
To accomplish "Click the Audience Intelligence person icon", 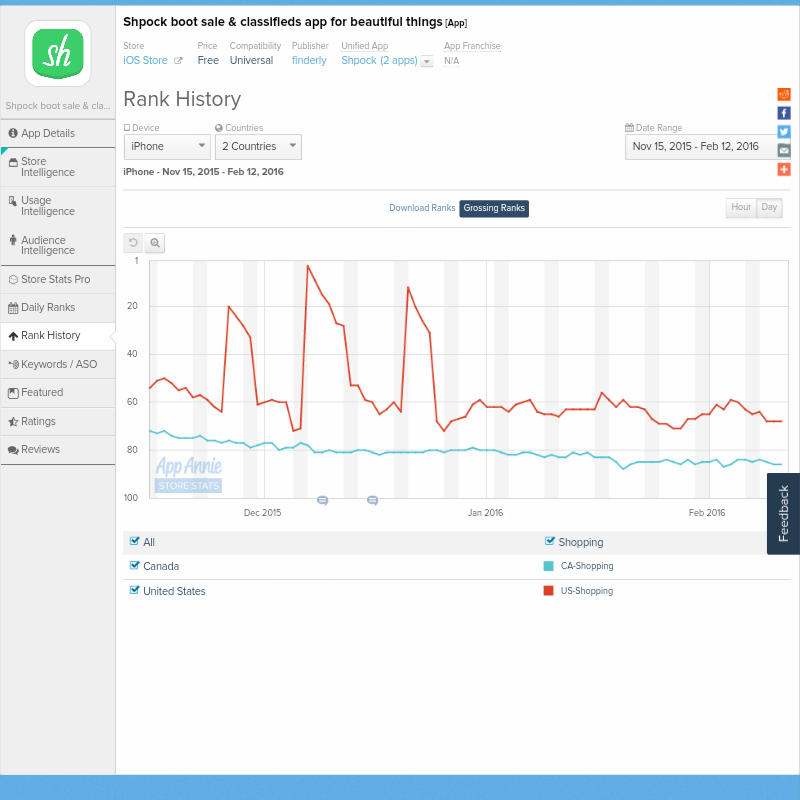I will [x=13, y=240].
